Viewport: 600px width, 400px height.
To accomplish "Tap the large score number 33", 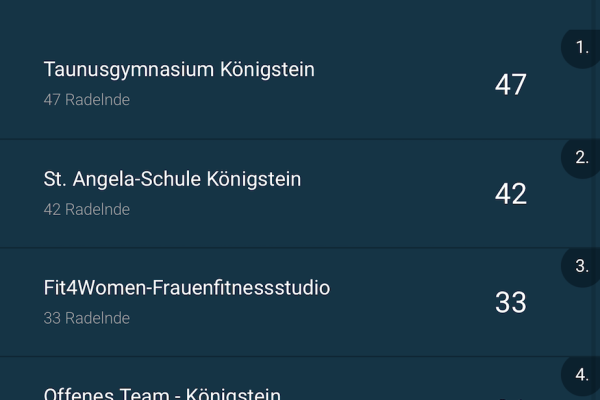I will pos(510,303).
